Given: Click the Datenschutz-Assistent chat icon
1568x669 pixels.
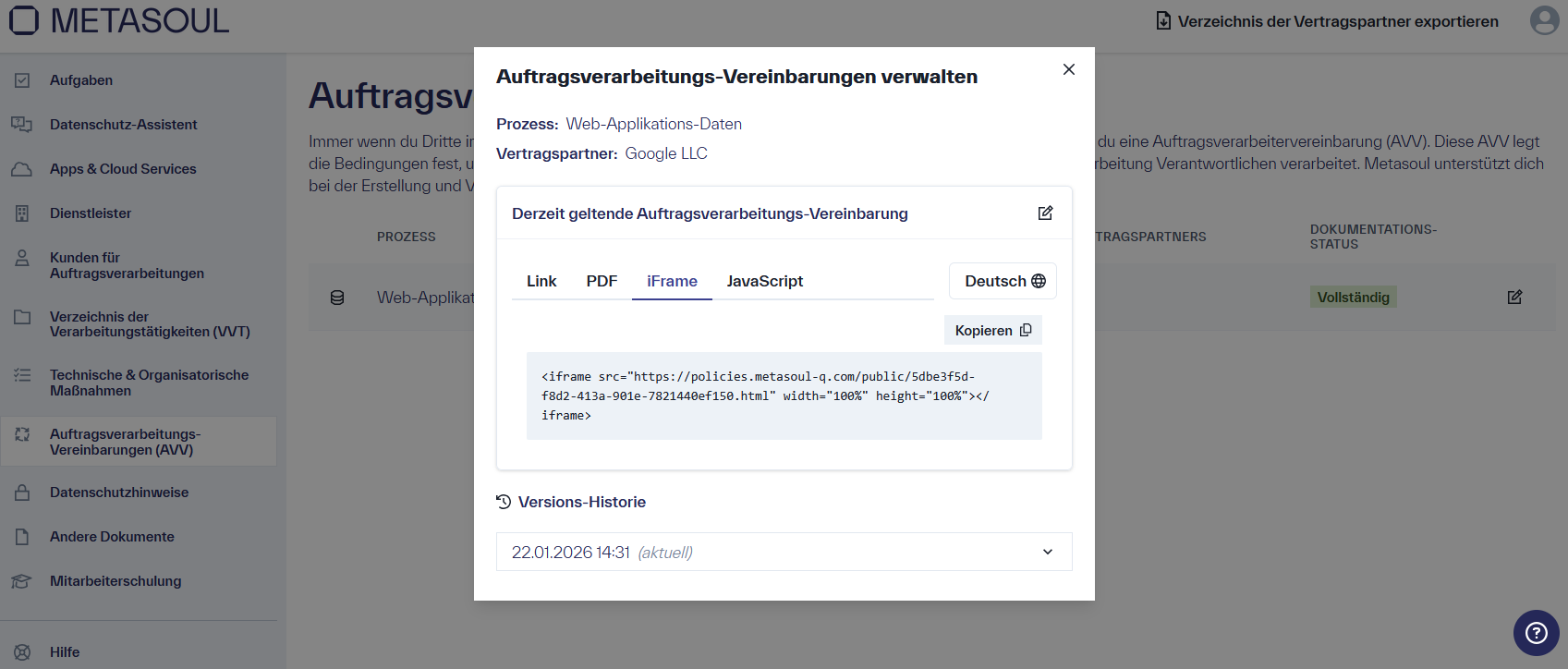Looking at the screenshot, I should (x=22, y=125).
